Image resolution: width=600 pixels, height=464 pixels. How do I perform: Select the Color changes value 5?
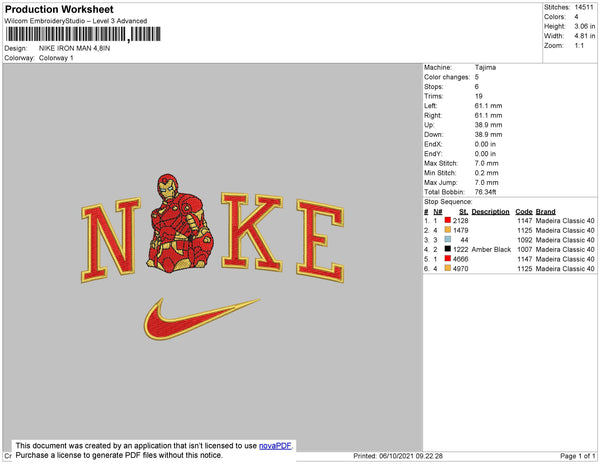point(477,77)
